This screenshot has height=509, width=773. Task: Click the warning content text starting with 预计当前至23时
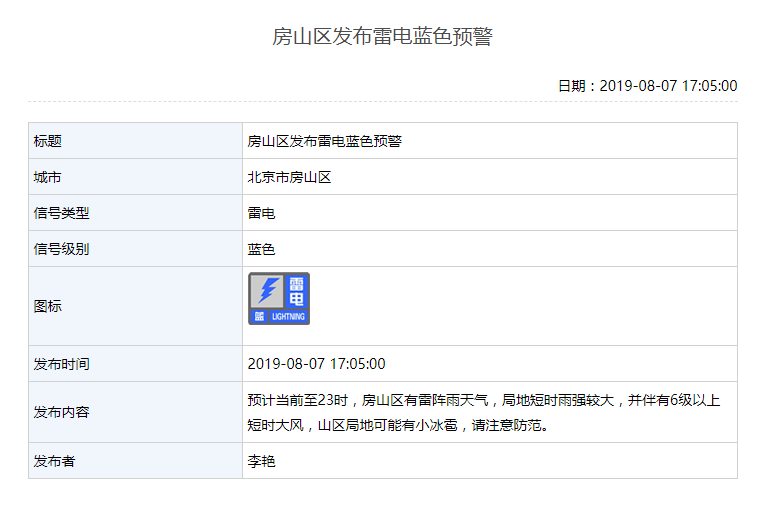483,400
